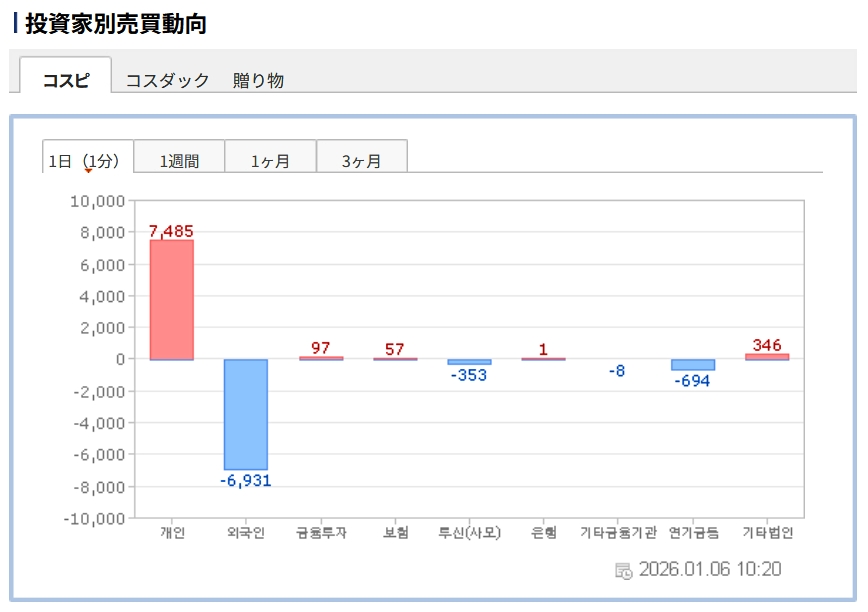
Task: Click the -8 value for 기타금융기관
Action: (617, 371)
